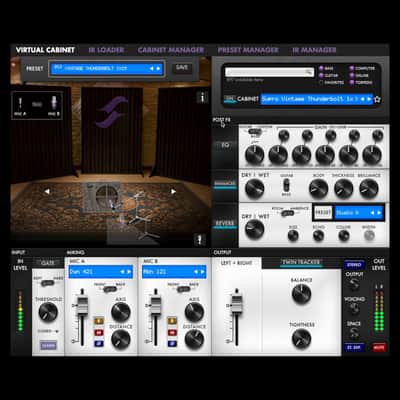Open the Reverb preset dropdown showing Studio

pos(359,213)
